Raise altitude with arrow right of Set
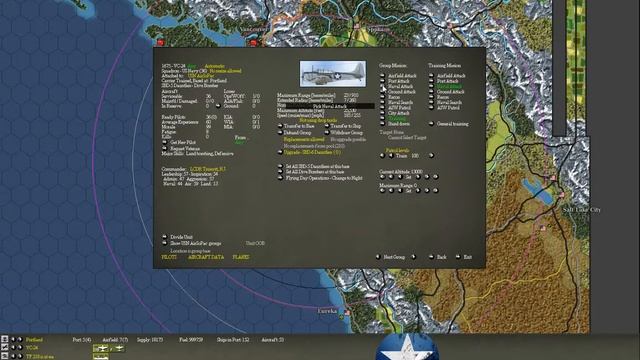The width and height of the screenshot is (640, 360). click(418, 177)
